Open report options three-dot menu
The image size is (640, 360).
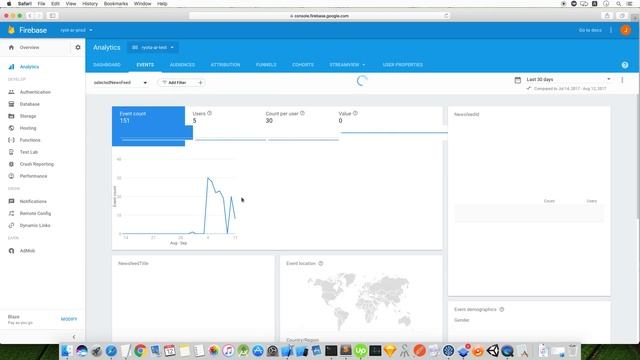tap(622, 80)
